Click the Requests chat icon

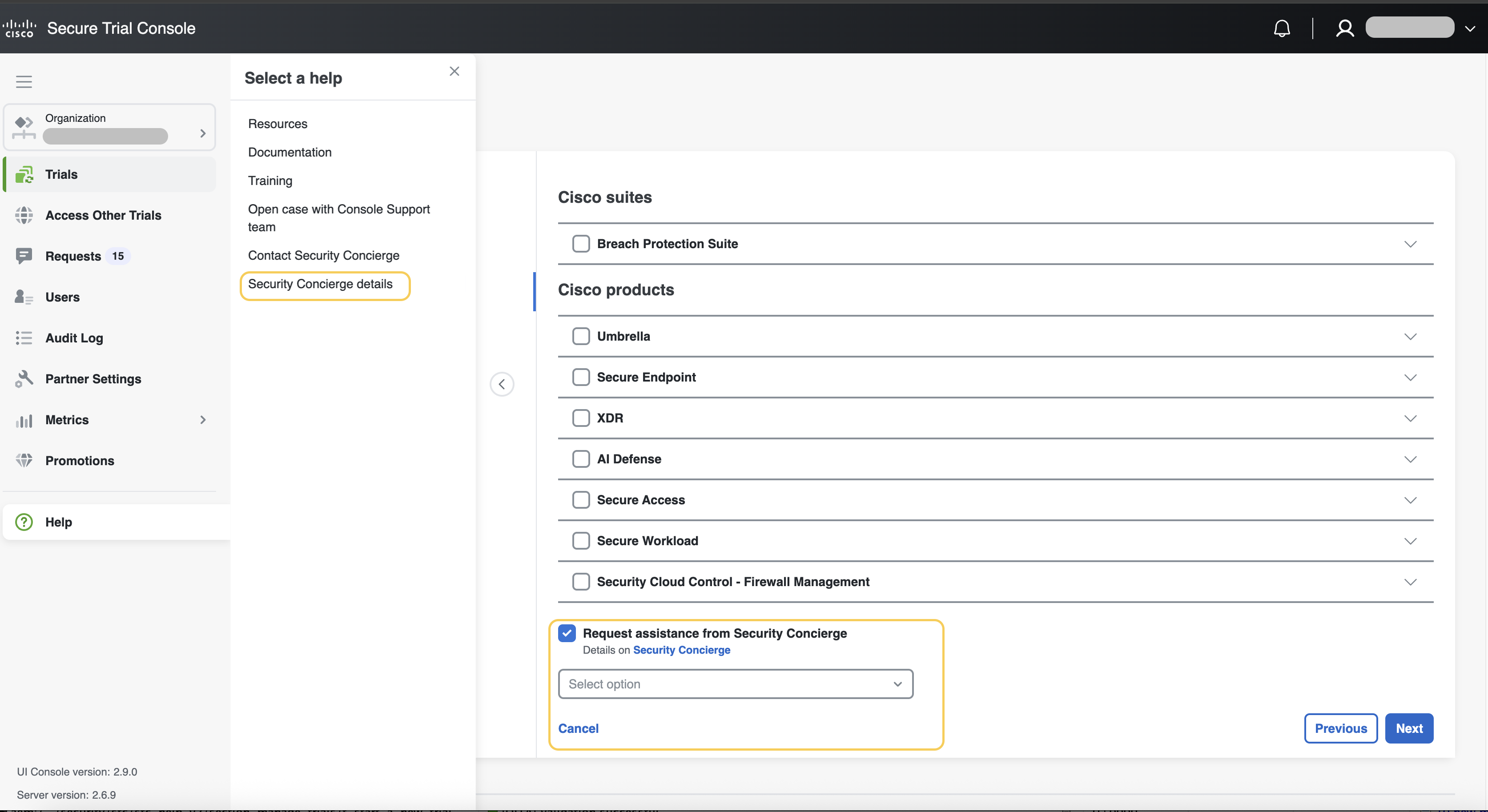[24, 256]
